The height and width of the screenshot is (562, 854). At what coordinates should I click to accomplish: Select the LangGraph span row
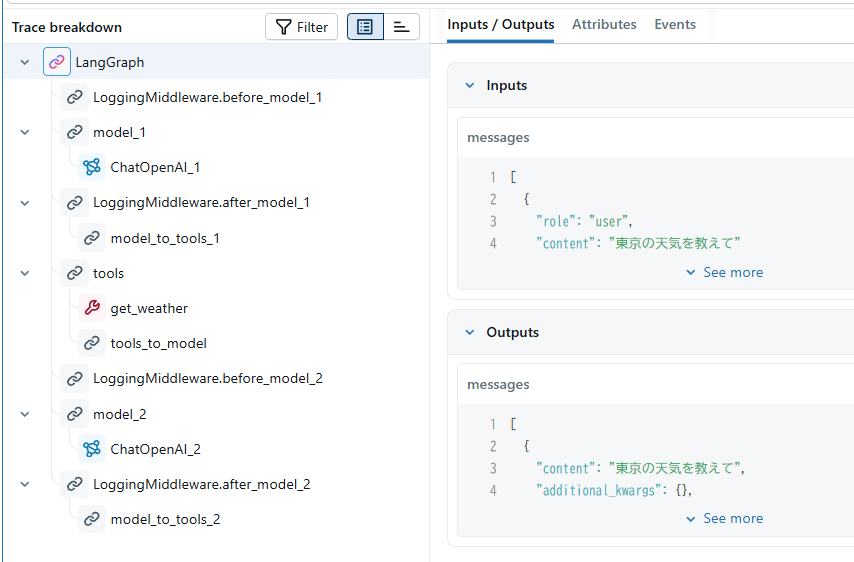217,62
